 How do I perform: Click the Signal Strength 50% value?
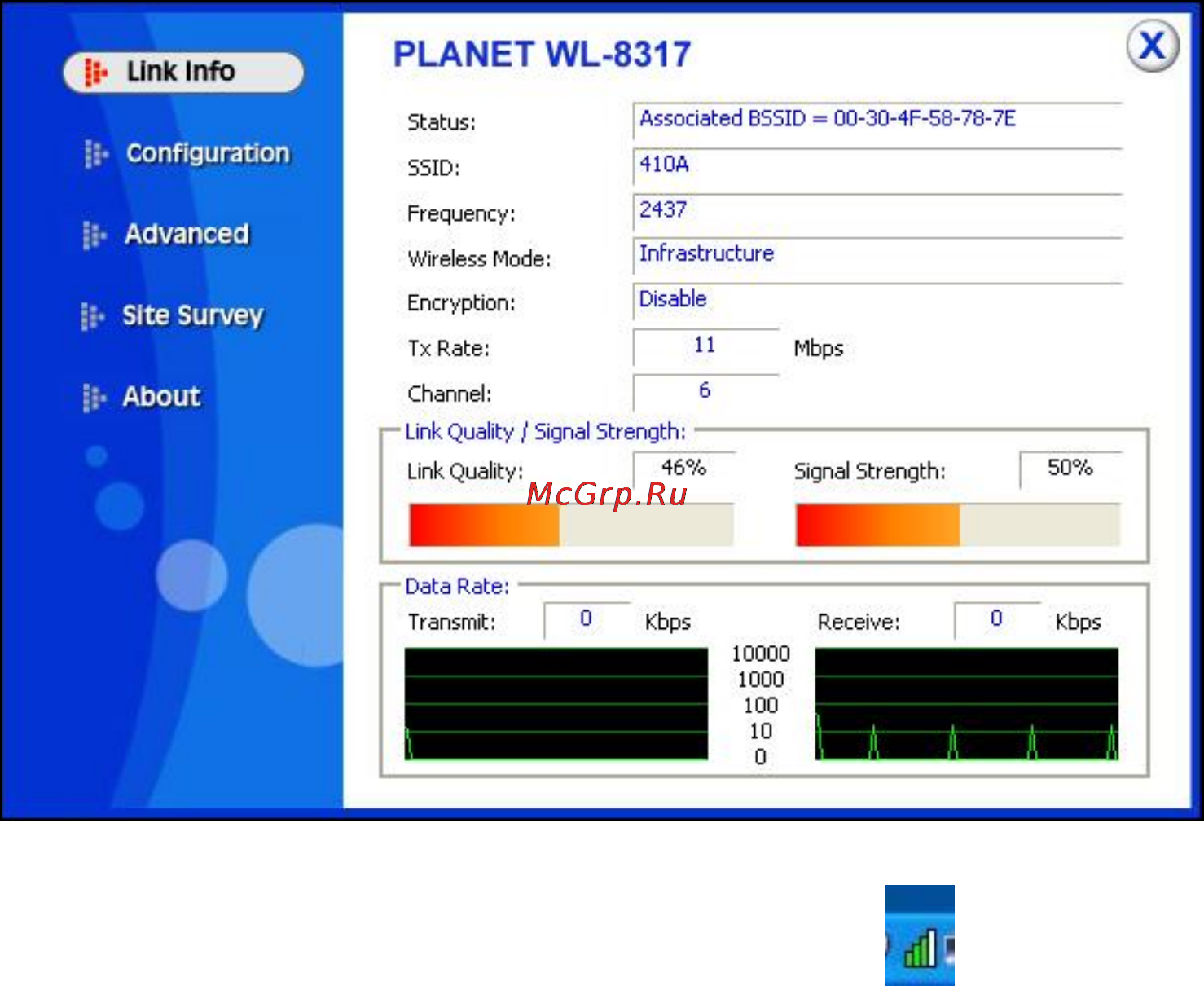[1070, 470]
